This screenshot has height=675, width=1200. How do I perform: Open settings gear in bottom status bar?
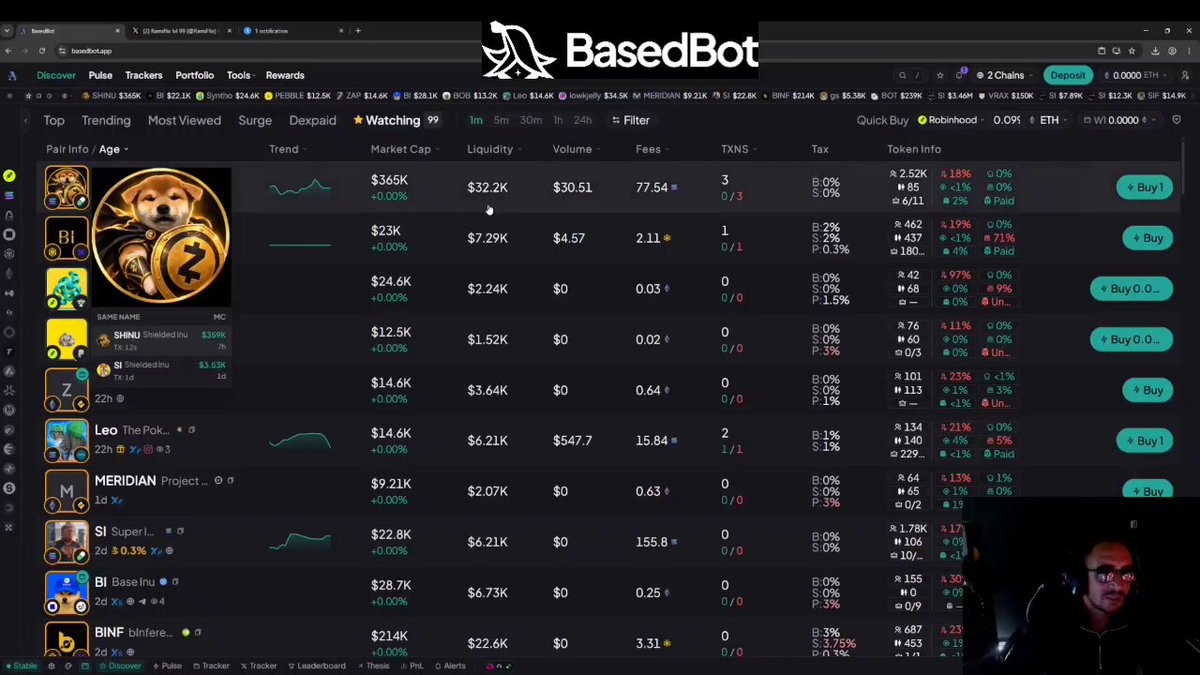[51, 666]
